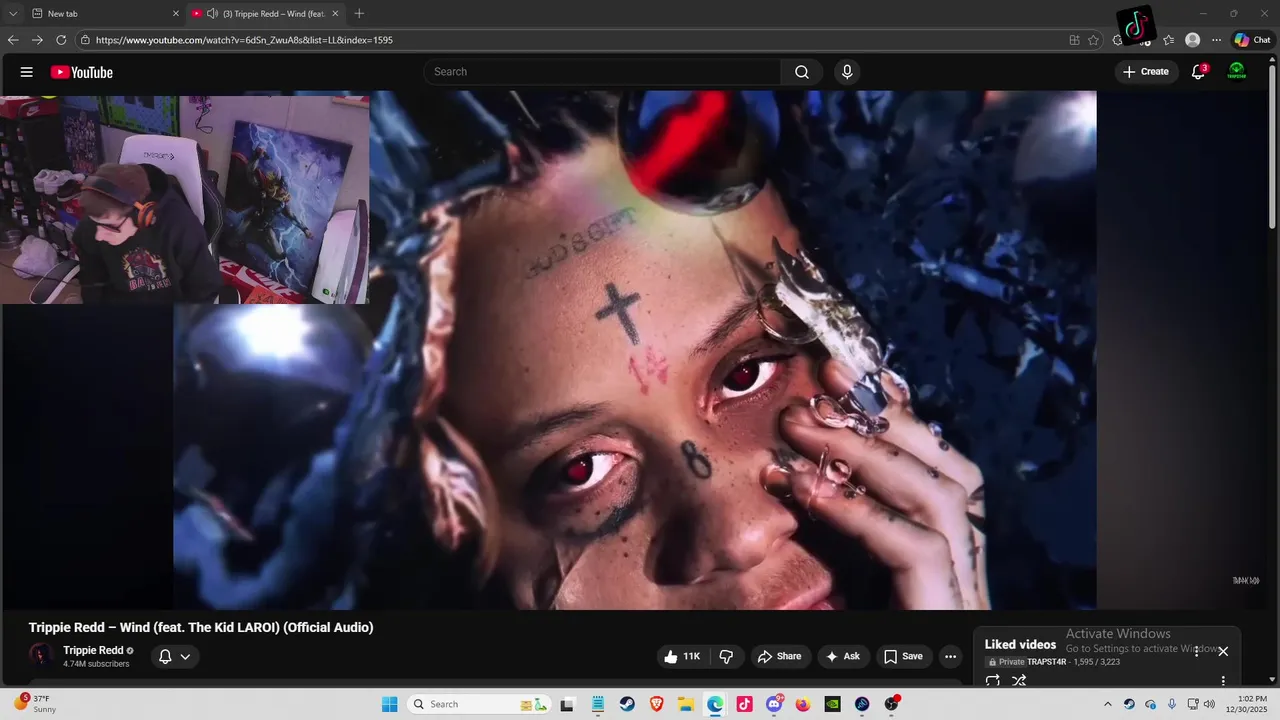Open the tab actions menu chevron
The width and height of the screenshot is (1280, 720).
(13, 14)
